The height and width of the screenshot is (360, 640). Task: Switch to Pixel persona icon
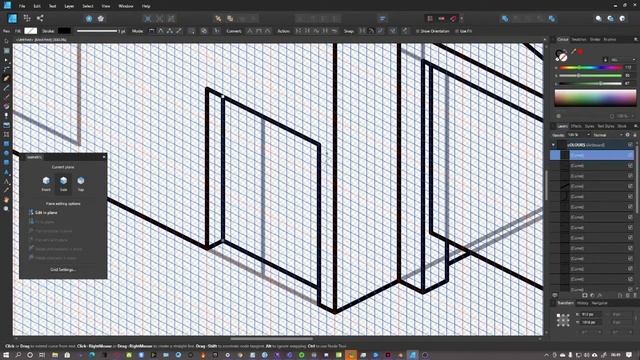pos(27,18)
